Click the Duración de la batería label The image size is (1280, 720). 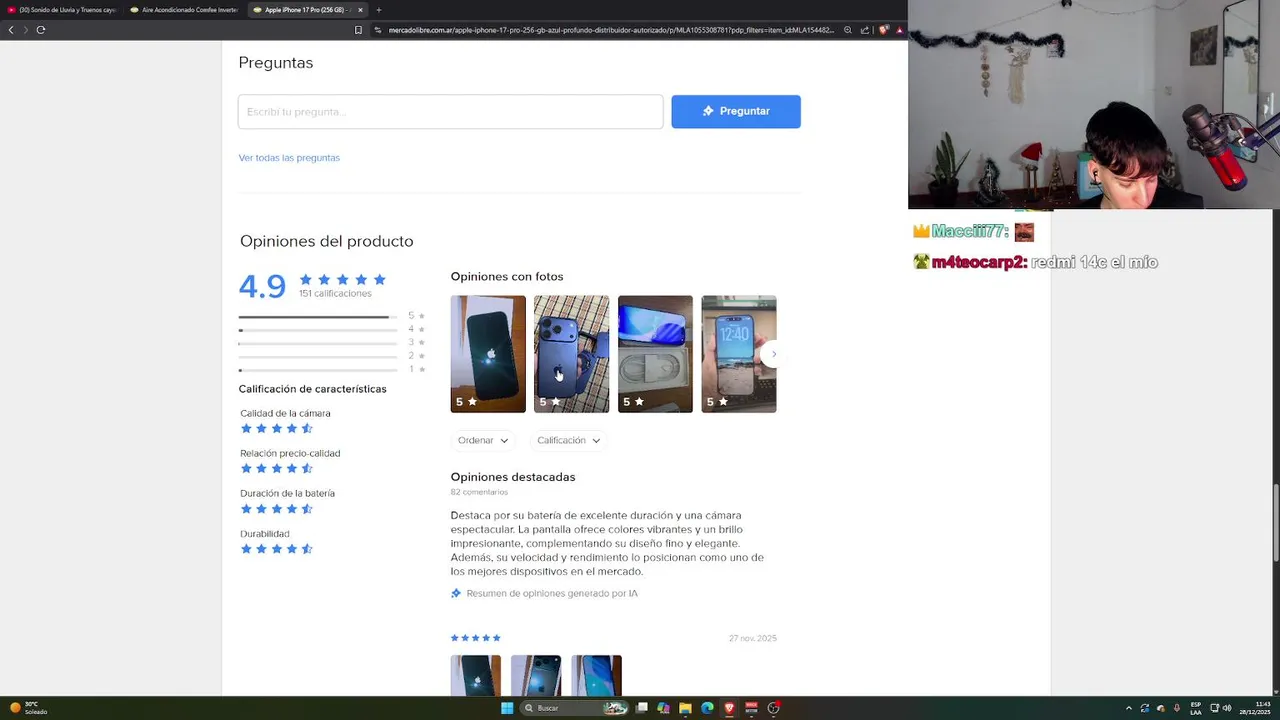click(287, 493)
